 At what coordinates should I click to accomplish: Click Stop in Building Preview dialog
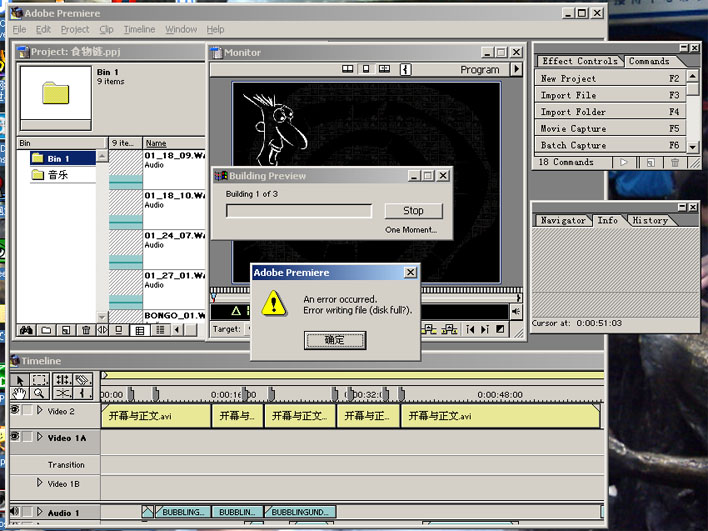413,211
